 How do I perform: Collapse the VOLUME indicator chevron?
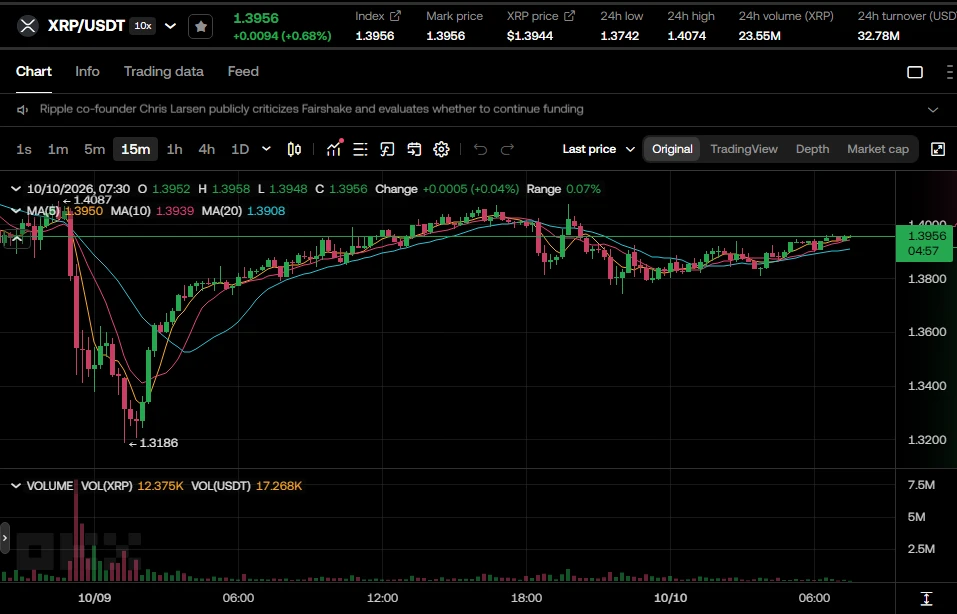pos(16,486)
